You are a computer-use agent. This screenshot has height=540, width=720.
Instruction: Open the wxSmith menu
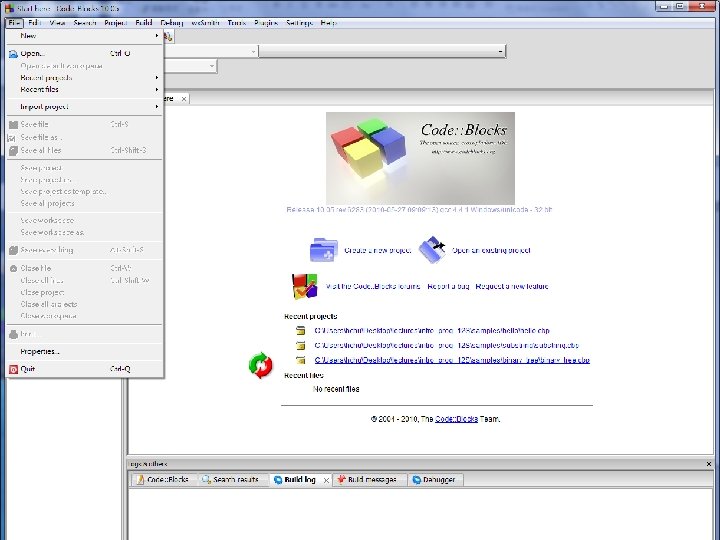[205, 22]
